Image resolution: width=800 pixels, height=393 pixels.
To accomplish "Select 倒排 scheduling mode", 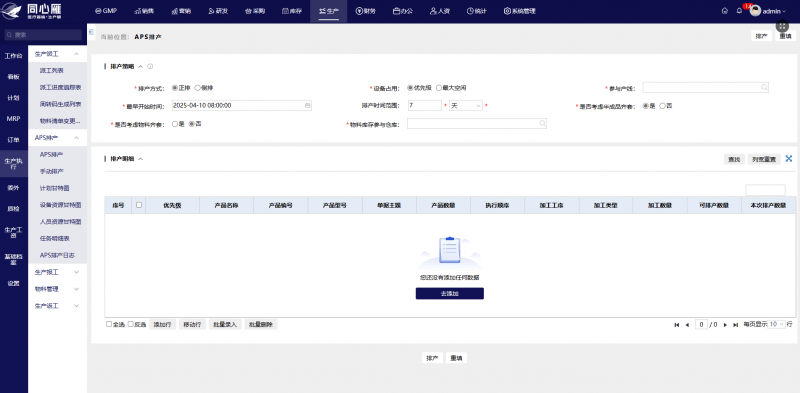I will point(197,88).
